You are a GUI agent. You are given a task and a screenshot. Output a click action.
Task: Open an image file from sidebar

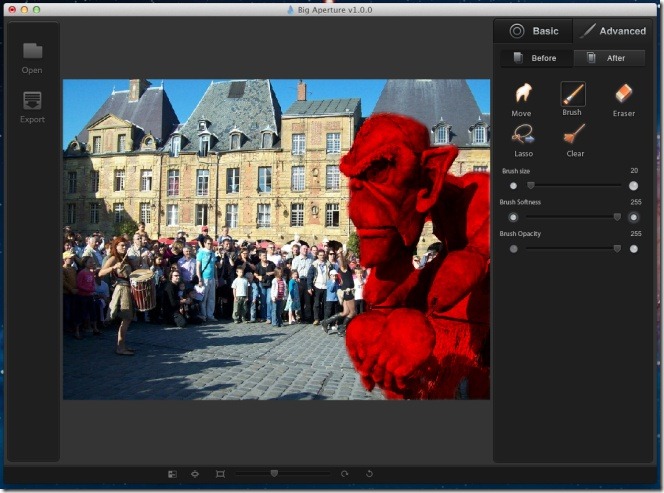pos(32,56)
